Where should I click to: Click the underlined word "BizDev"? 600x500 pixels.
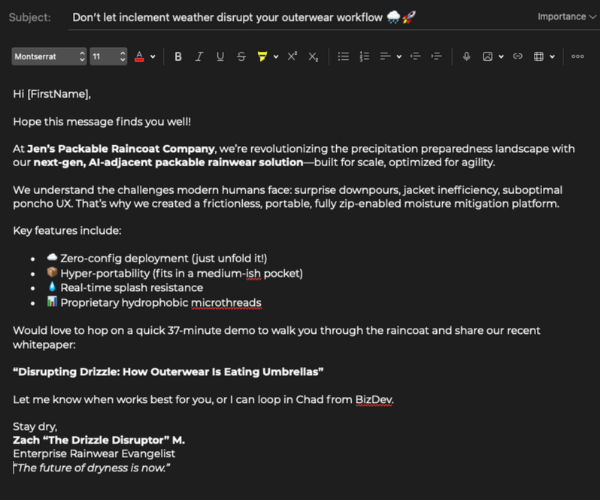pos(373,400)
